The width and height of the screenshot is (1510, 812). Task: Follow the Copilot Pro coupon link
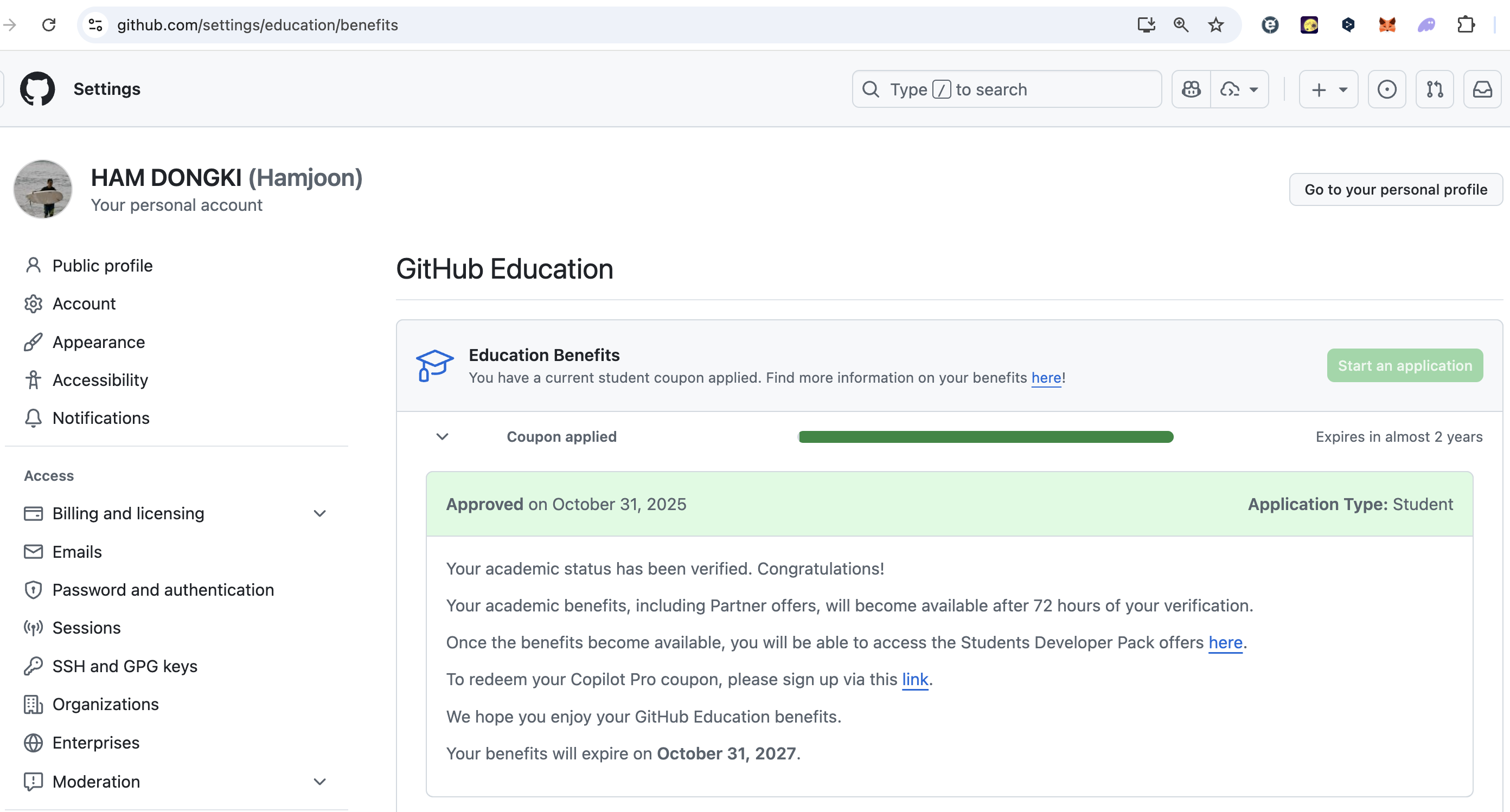[914, 679]
